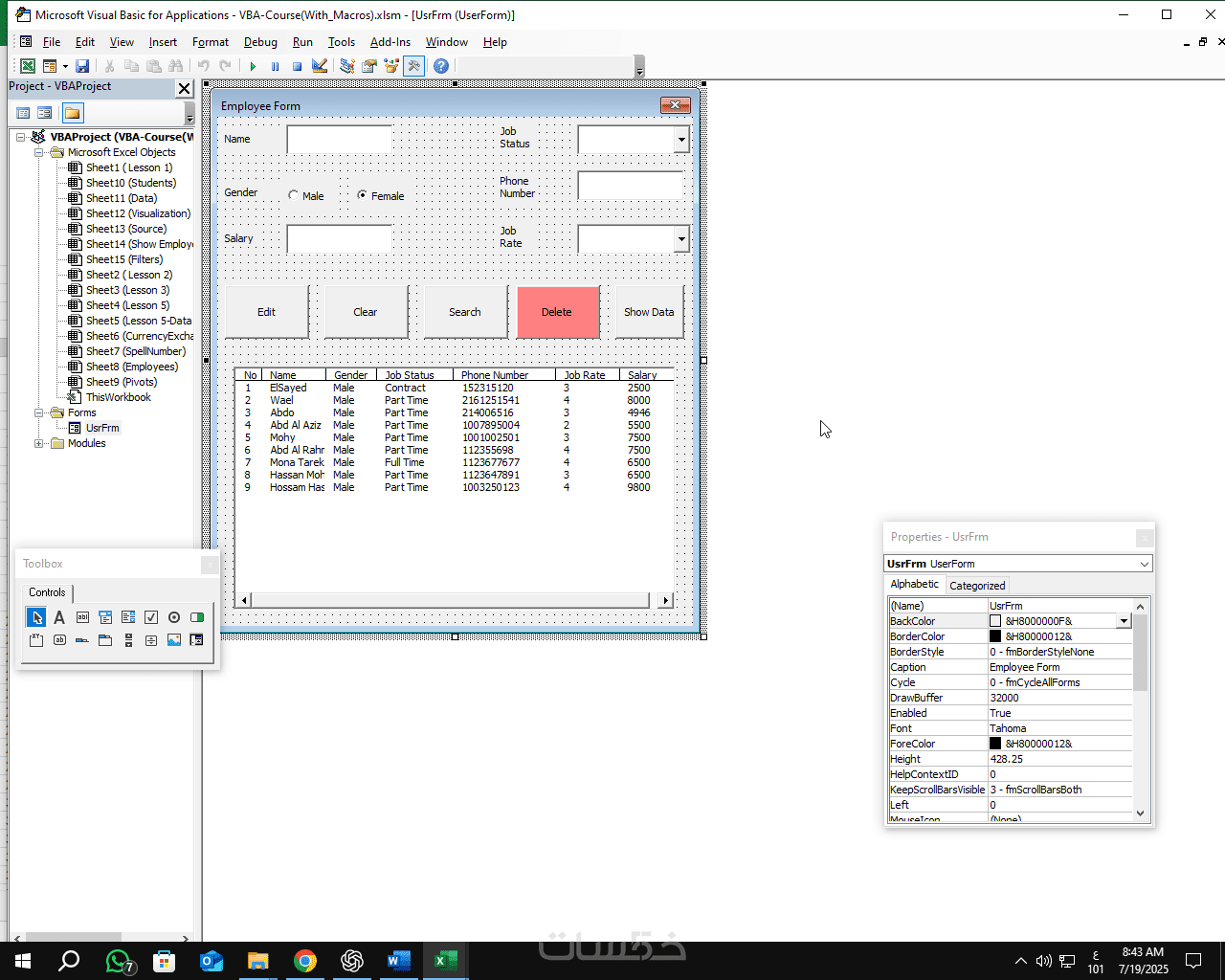This screenshot has width=1225, height=980.
Task: Open the Insert menu
Action: tap(163, 42)
